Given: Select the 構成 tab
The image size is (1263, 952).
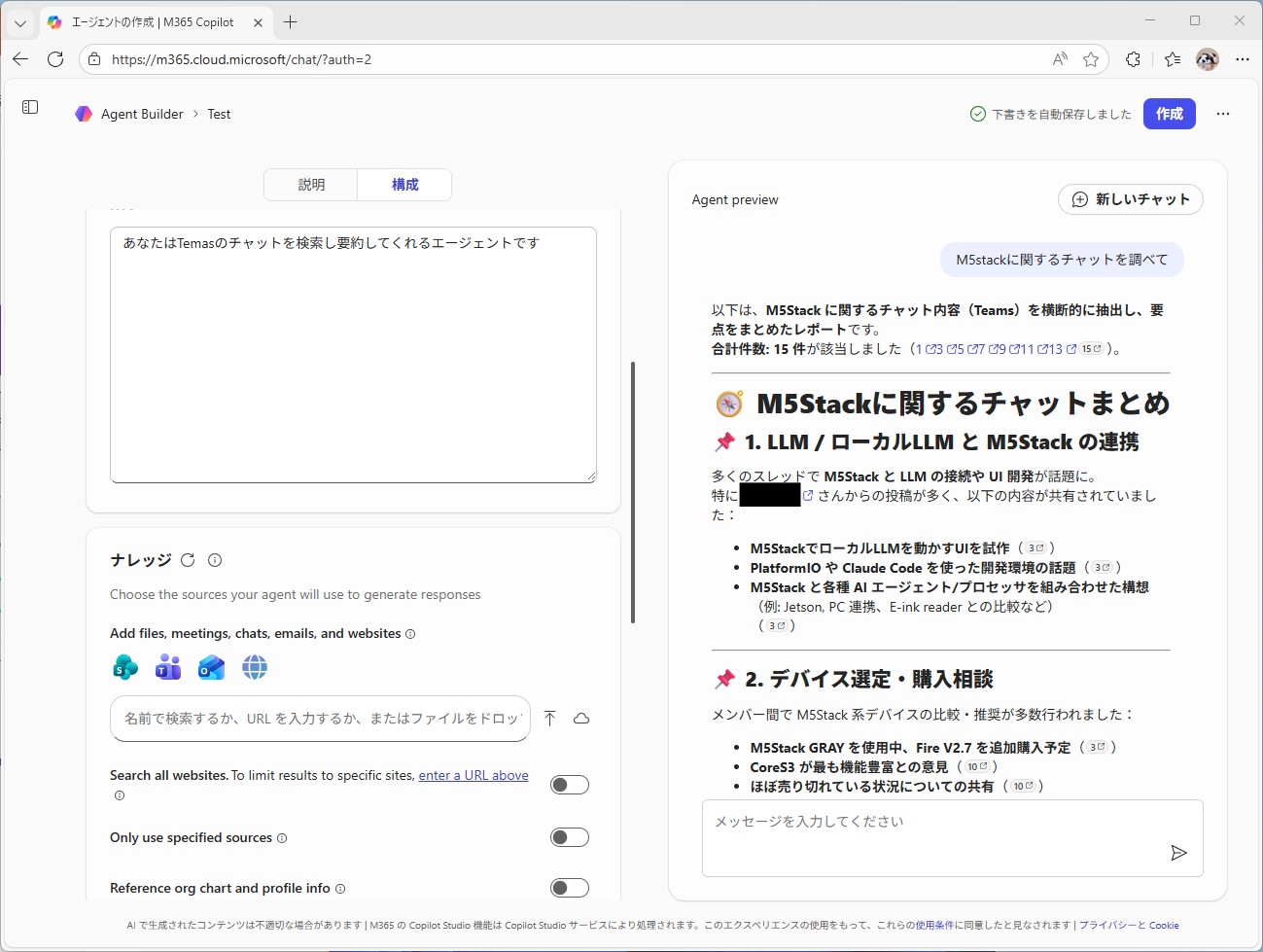Looking at the screenshot, I should tap(404, 184).
